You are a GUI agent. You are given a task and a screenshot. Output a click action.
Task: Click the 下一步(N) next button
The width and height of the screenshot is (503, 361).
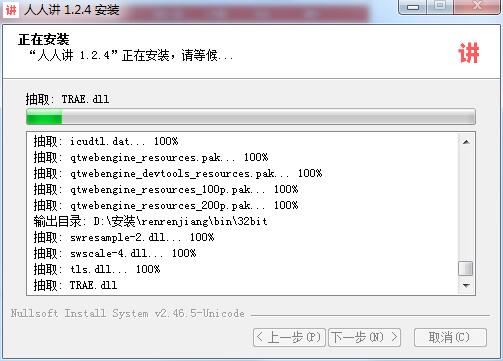coord(364,337)
